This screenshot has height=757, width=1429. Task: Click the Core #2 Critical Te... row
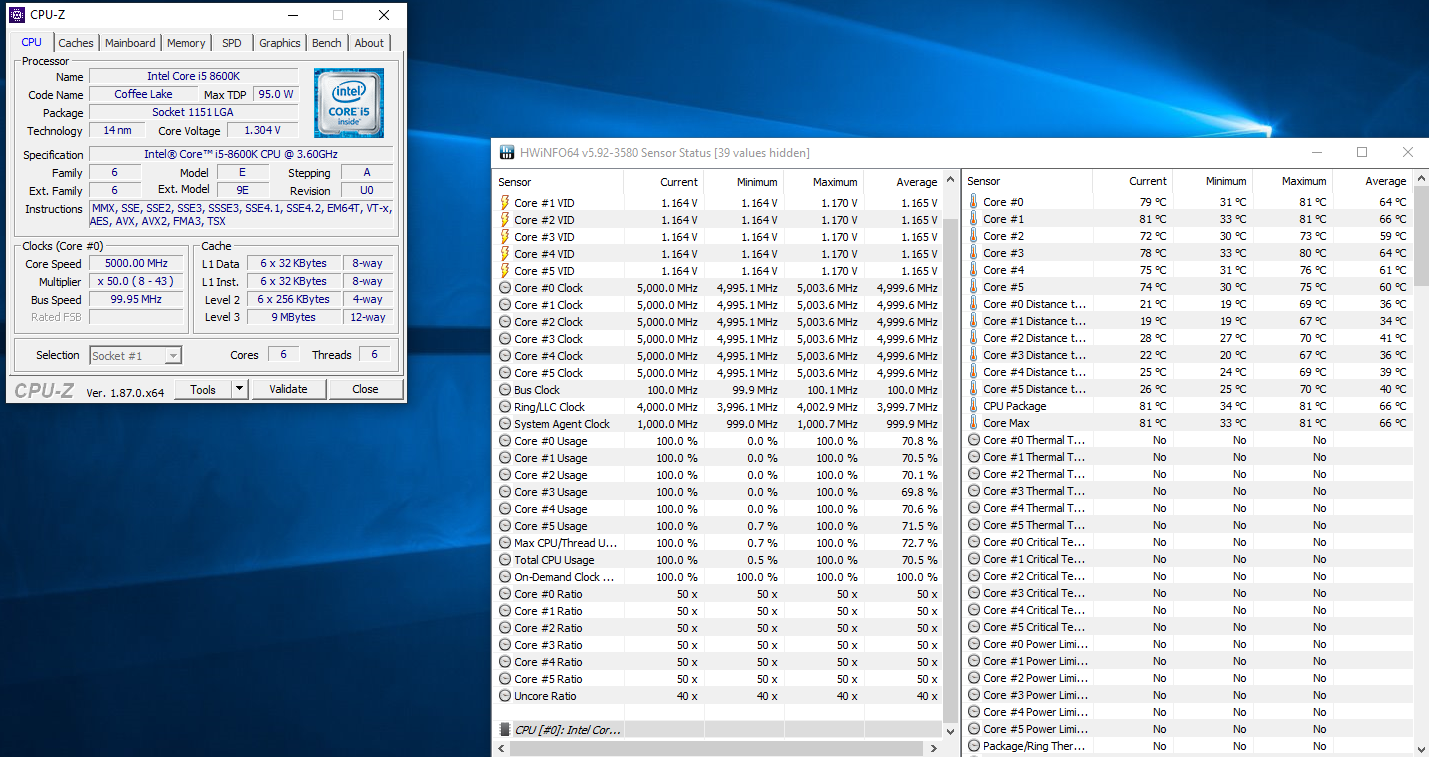pyautogui.click(x=1189, y=576)
